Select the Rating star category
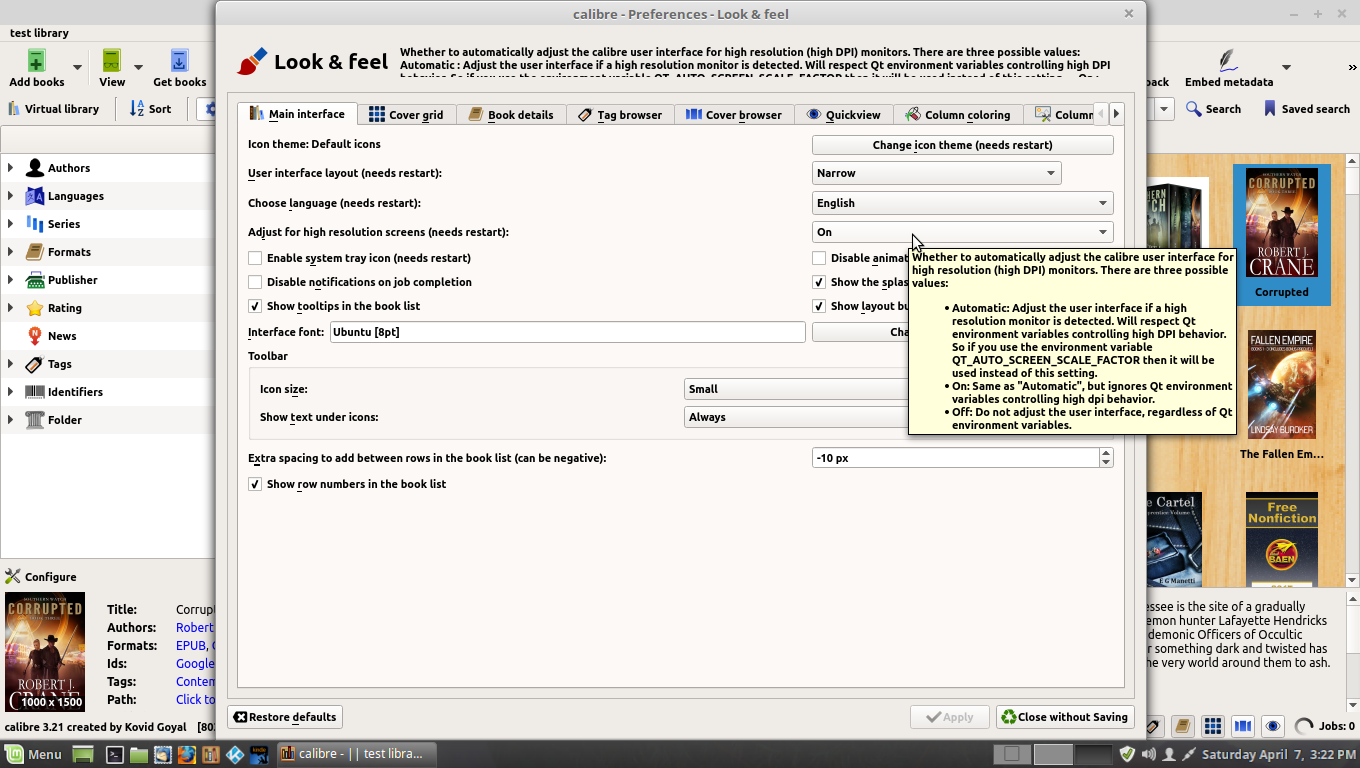 tap(35, 308)
